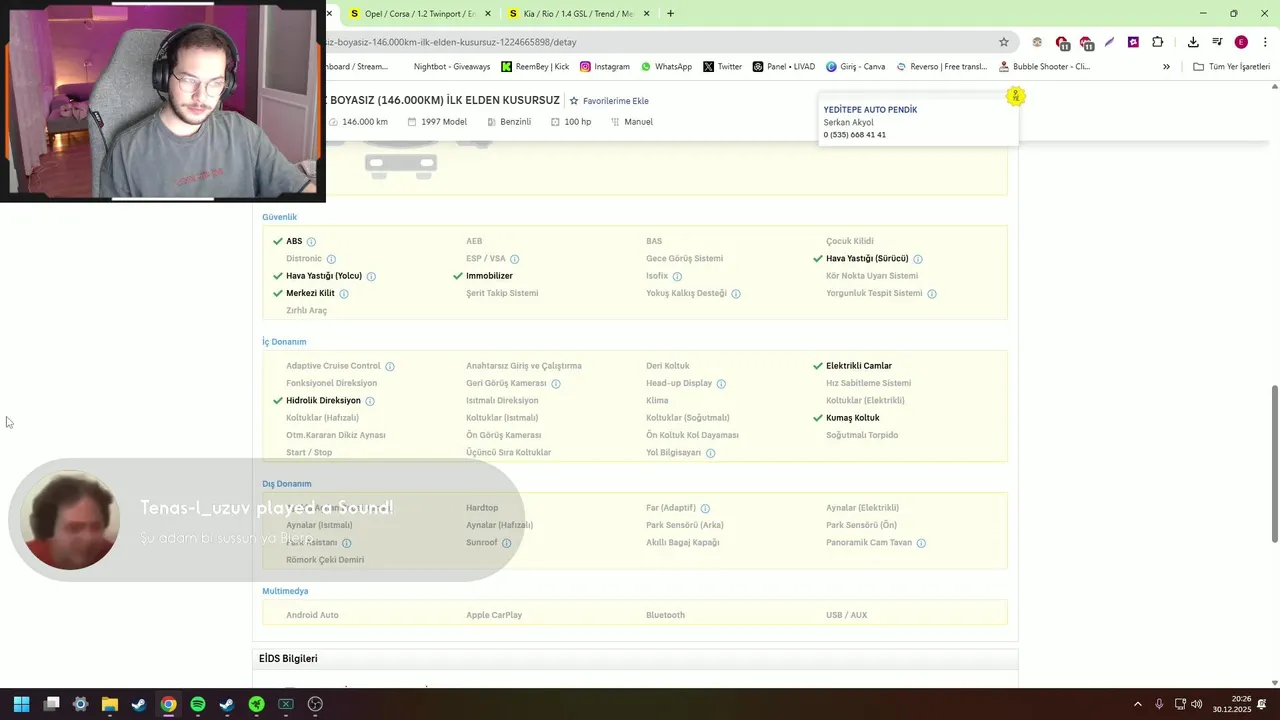This screenshot has width=1280, height=720.
Task: Click the YEDİTEPE AUTO PENDİK seller name
Action: [870, 110]
